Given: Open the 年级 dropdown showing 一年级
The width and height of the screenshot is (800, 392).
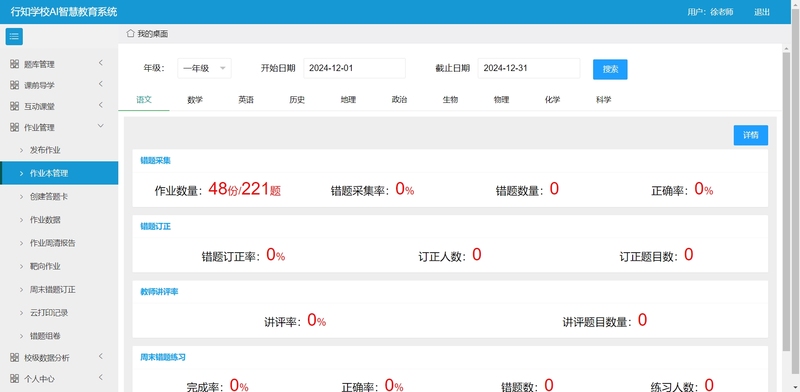Looking at the screenshot, I should point(204,68).
